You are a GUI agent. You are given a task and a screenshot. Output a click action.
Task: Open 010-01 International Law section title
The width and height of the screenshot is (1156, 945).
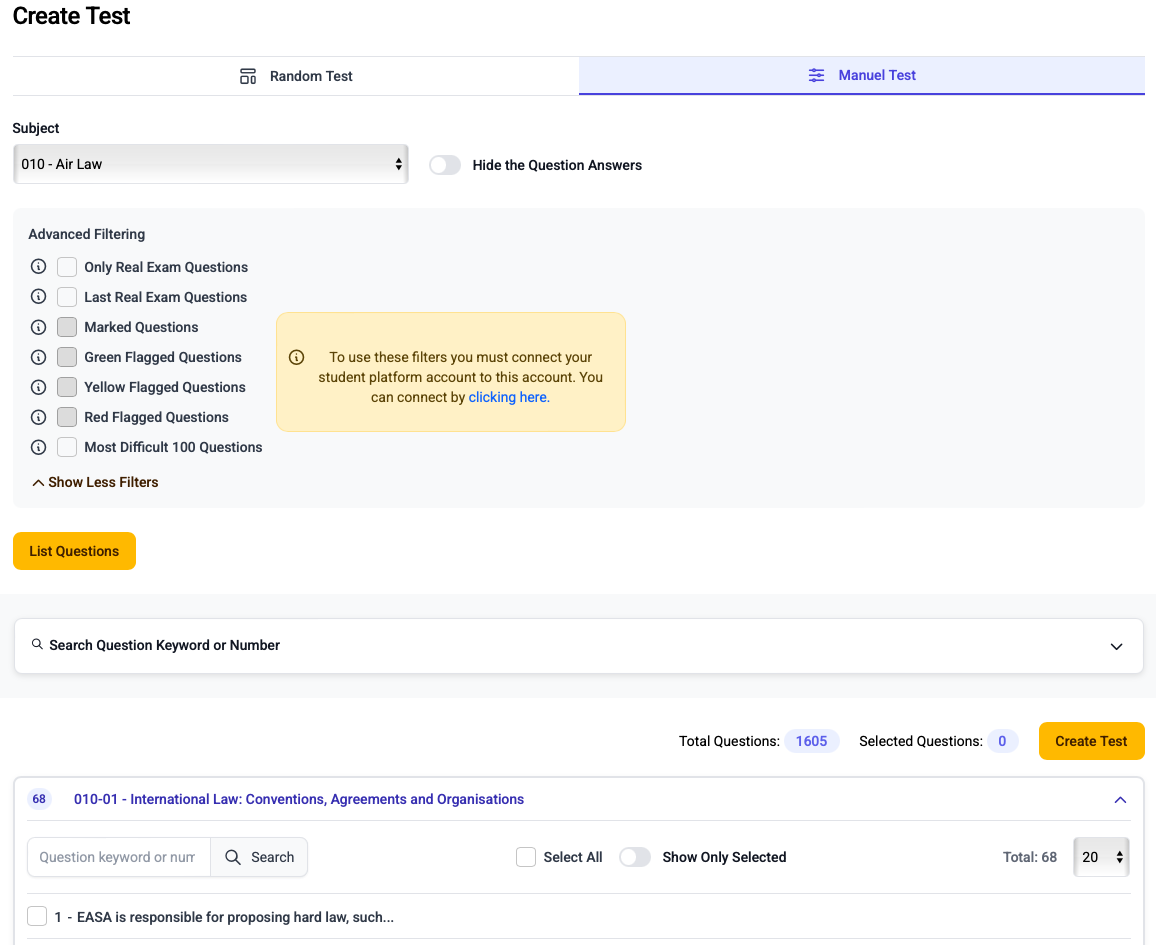tap(299, 799)
